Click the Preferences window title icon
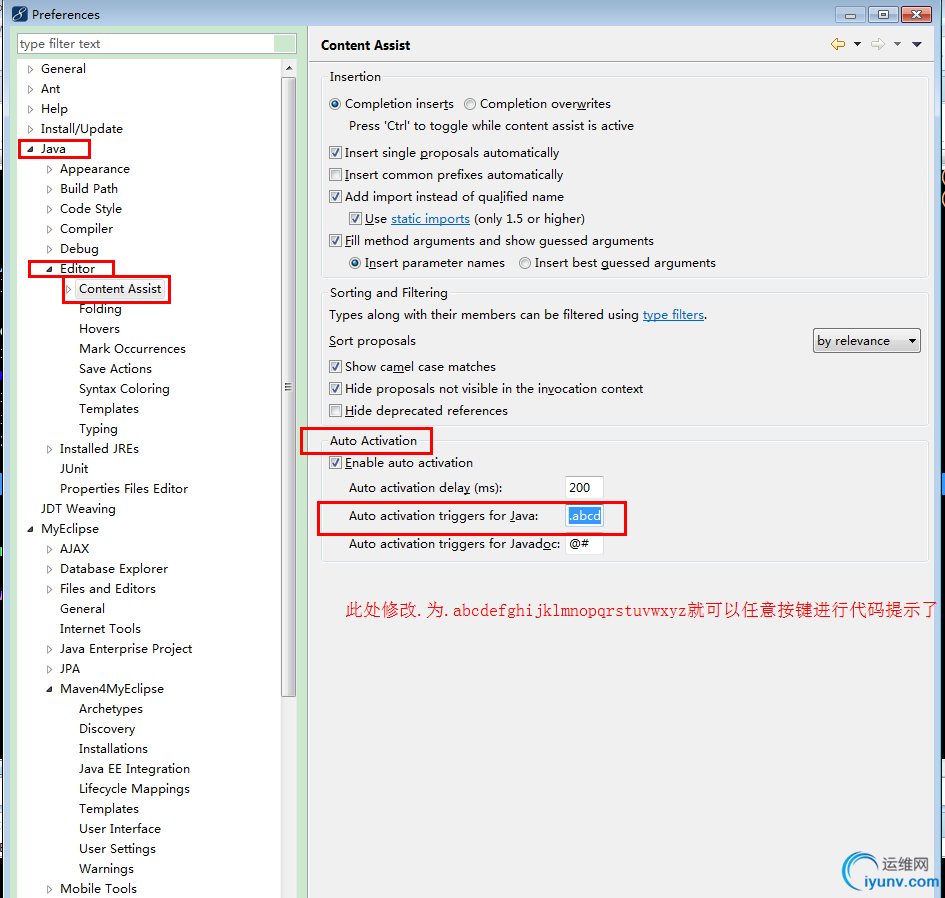The image size is (945, 898). coord(19,13)
